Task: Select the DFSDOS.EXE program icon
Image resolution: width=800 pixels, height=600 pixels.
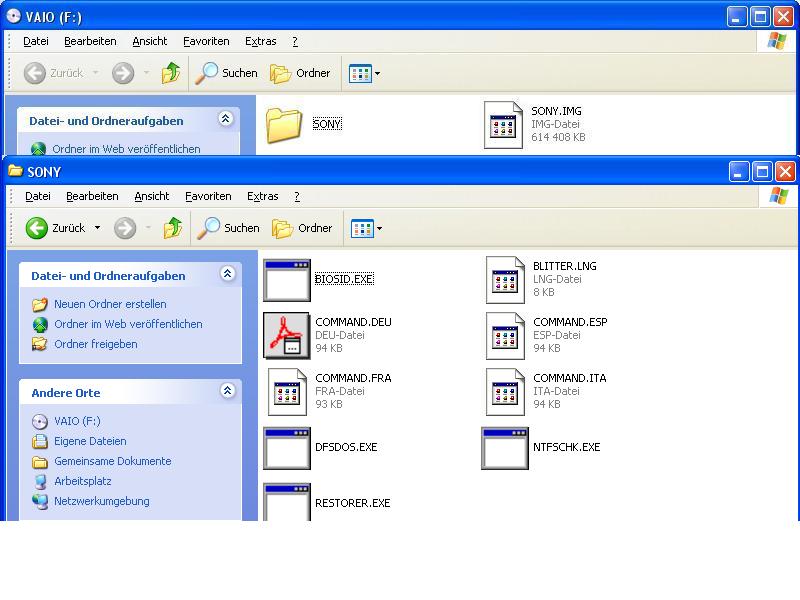Action: pyautogui.click(x=287, y=448)
